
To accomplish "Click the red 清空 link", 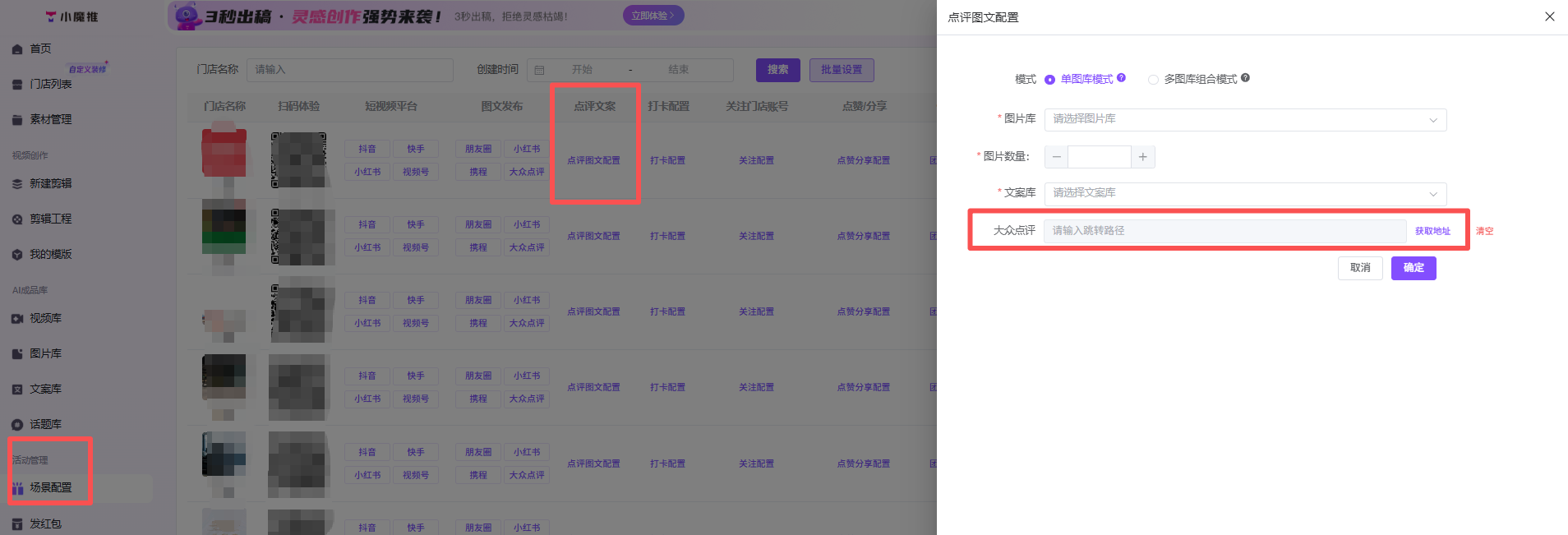I will (x=1484, y=232).
